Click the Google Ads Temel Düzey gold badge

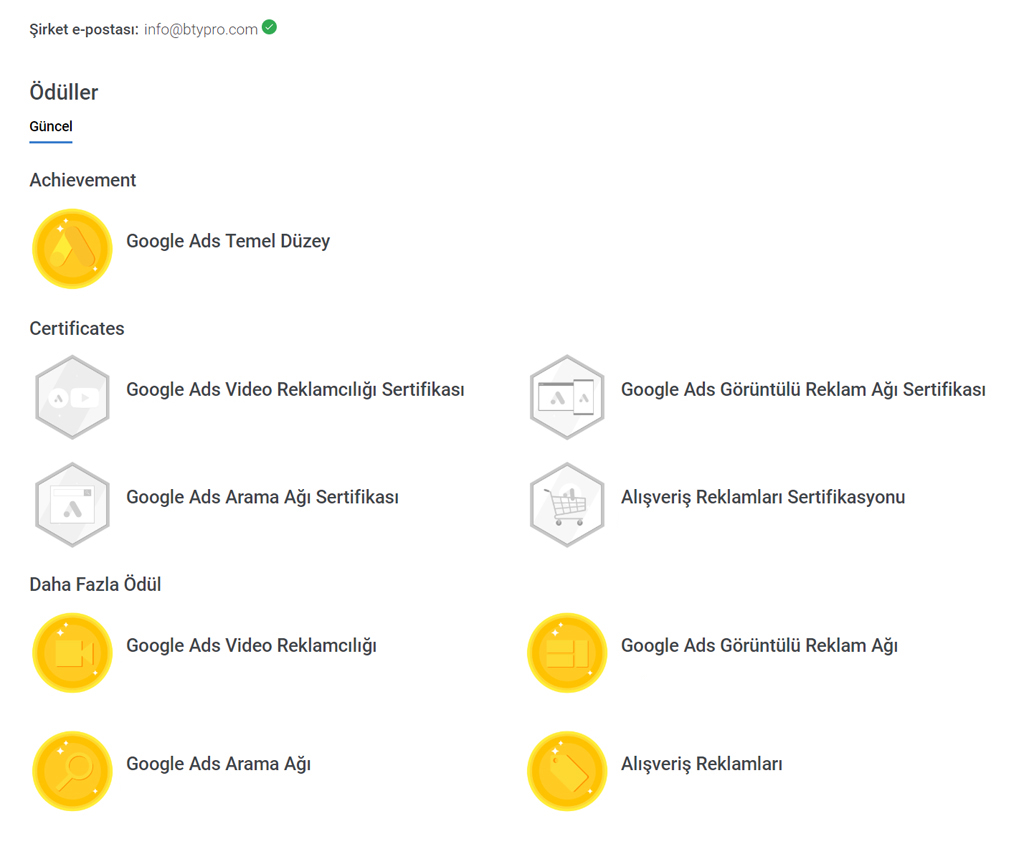click(72, 248)
